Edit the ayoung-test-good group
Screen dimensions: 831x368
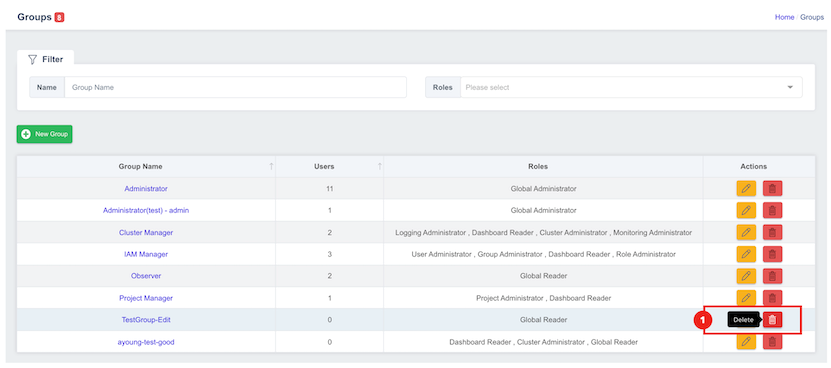[746, 342]
